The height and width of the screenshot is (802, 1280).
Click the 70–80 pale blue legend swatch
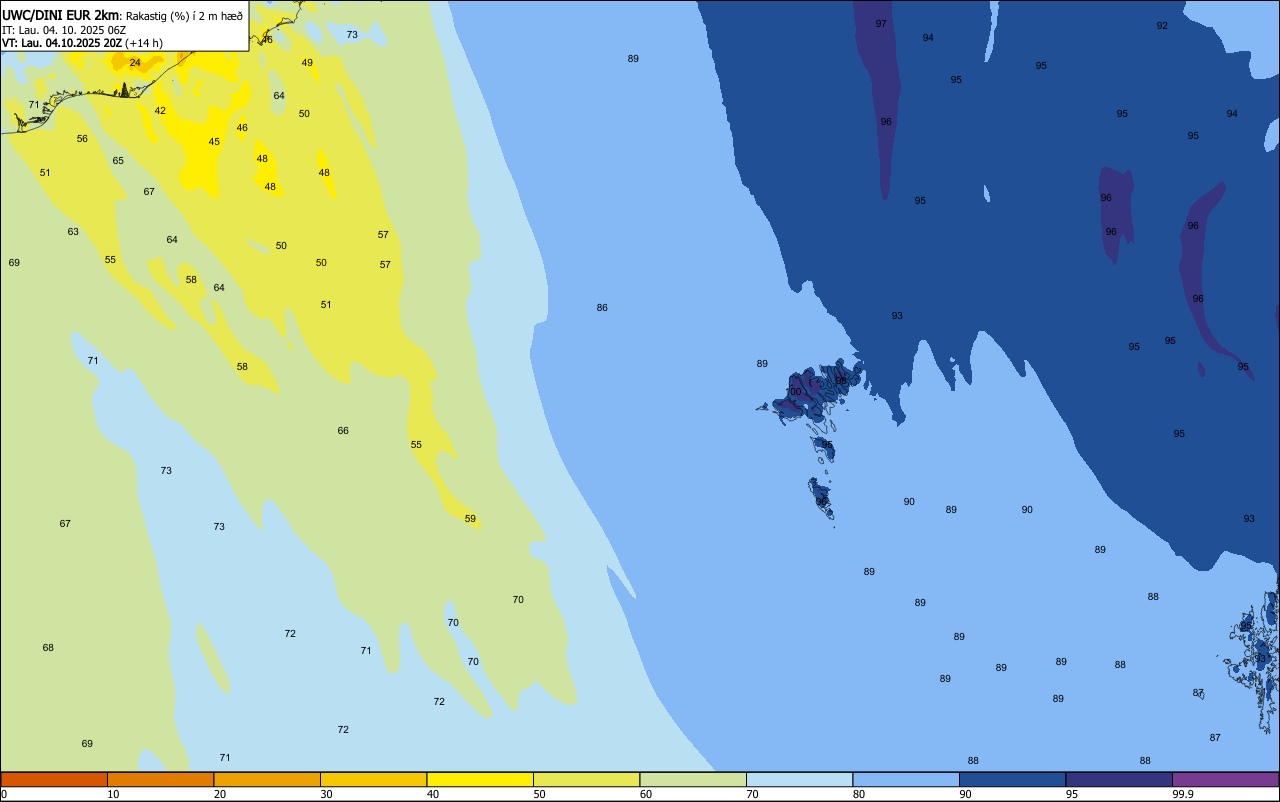pyautogui.click(x=799, y=779)
